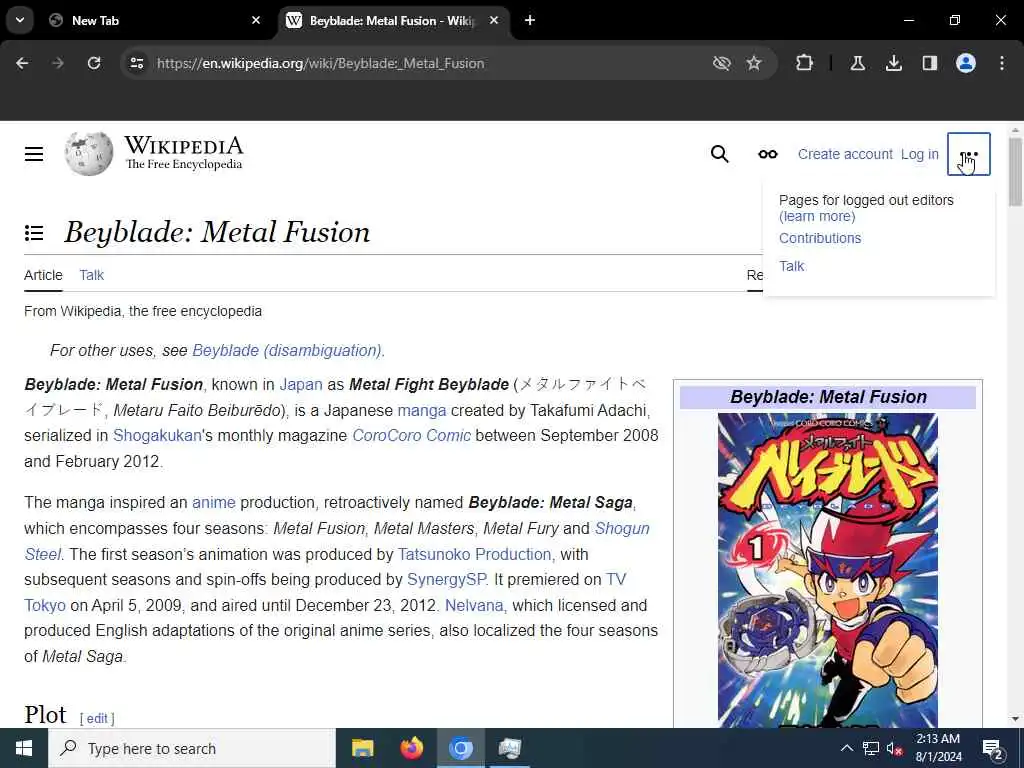The width and height of the screenshot is (1024, 768).
Task: Open the Chrome three-dot menu
Action: pyautogui.click(x=1002, y=63)
